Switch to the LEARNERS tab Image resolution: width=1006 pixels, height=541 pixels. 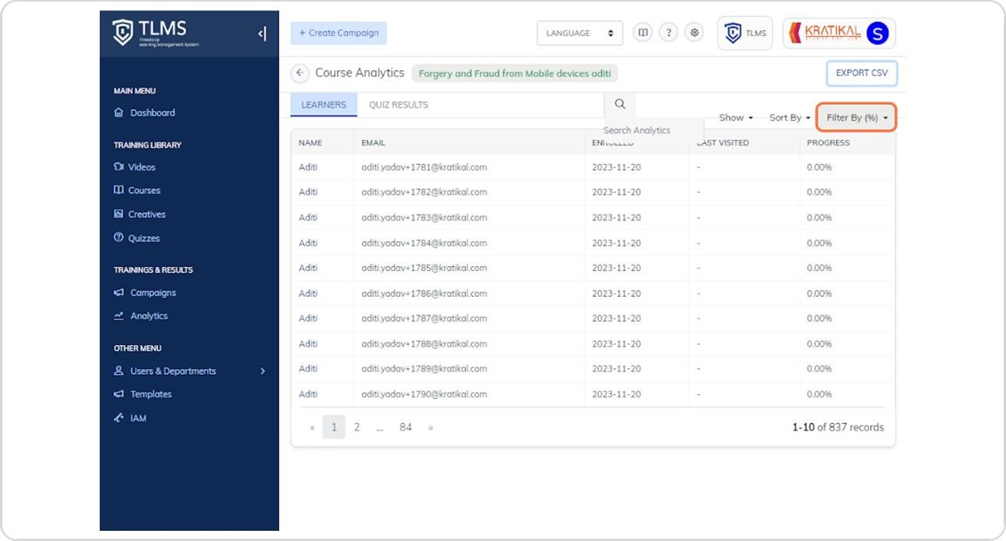(x=323, y=105)
